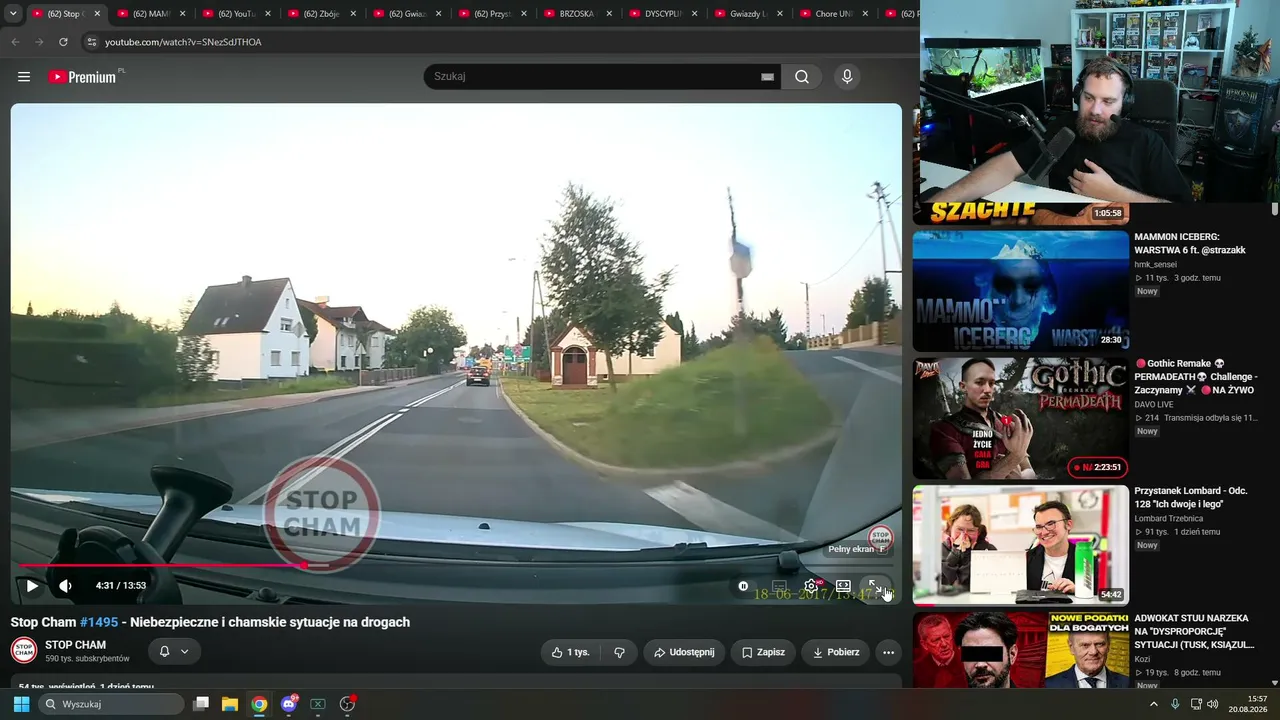The image size is (1280, 720).
Task: Open File Explorer from taskbar
Action: (230, 704)
